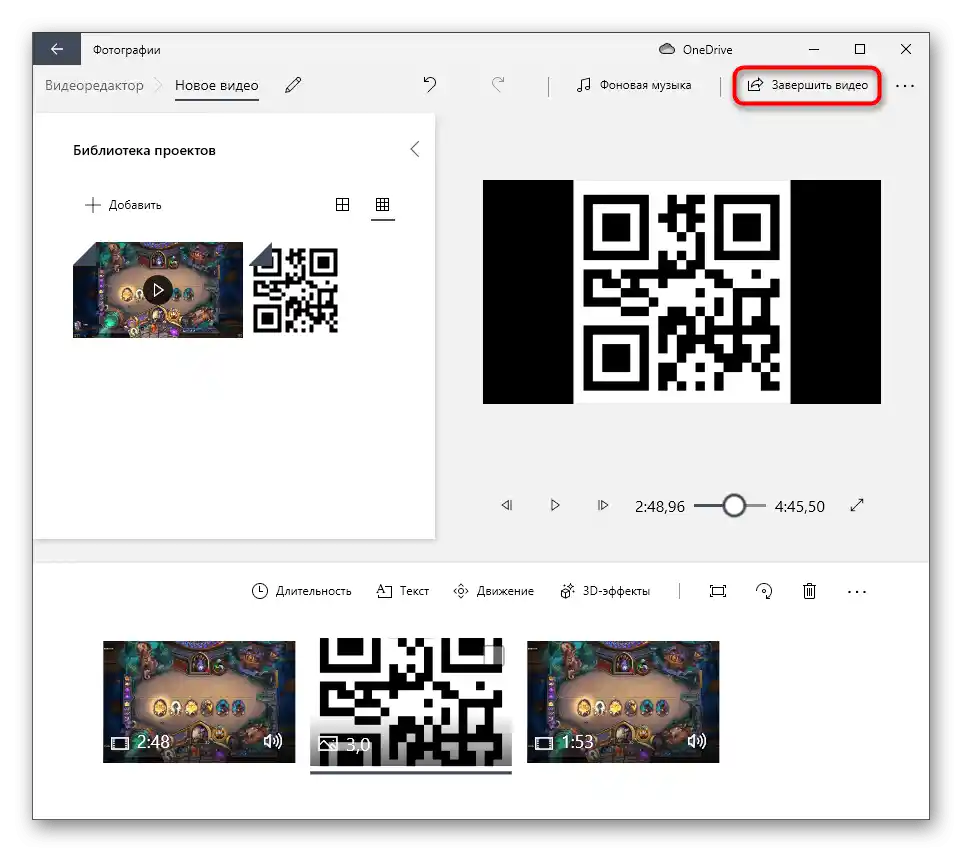
Task: Click the current time 2:48,96 text
Action: 660,507
